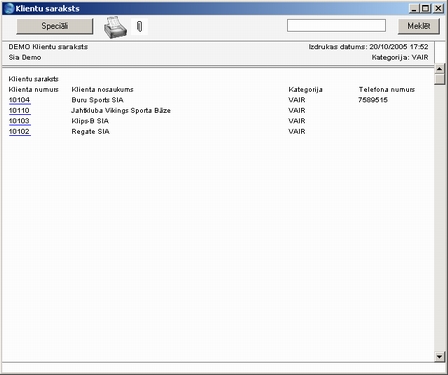Click the Kategorija: VAIR header text

coord(400,57)
